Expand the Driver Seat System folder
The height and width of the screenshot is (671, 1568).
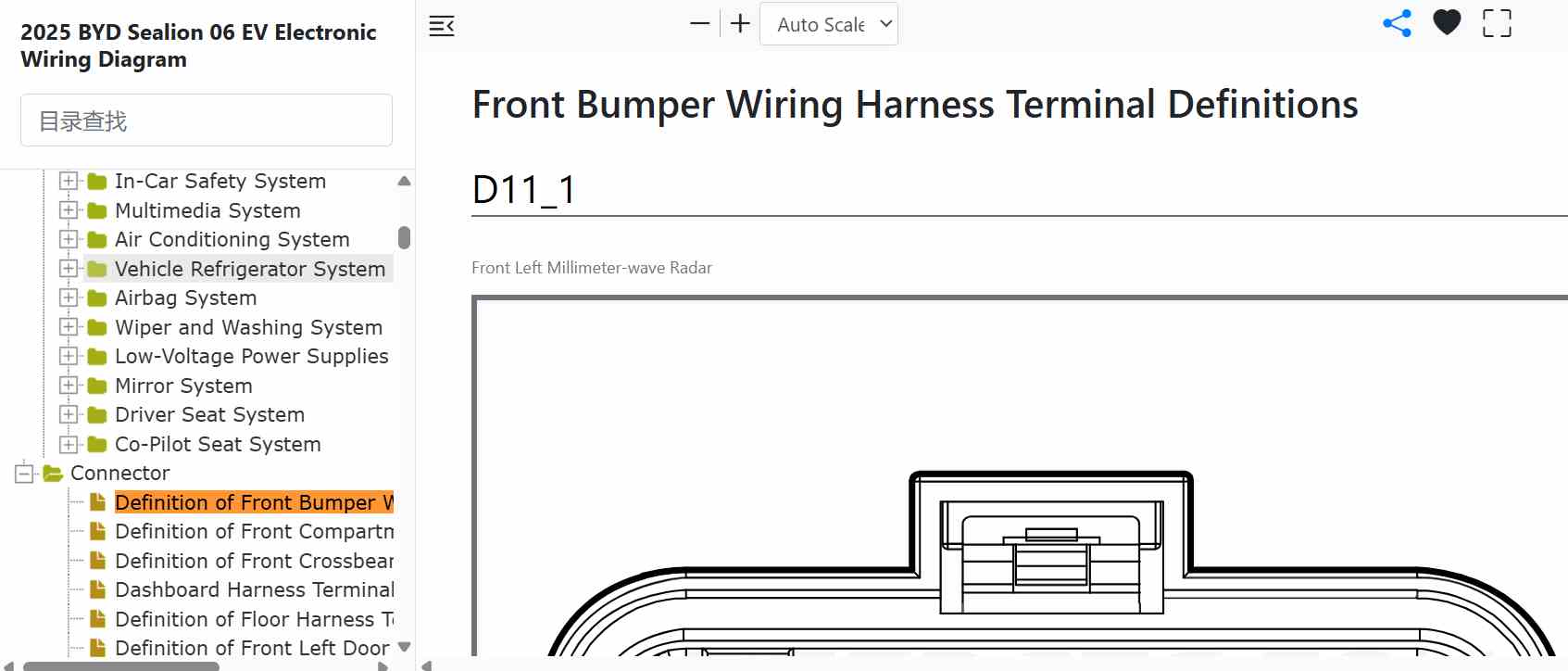click(x=69, y=414)
